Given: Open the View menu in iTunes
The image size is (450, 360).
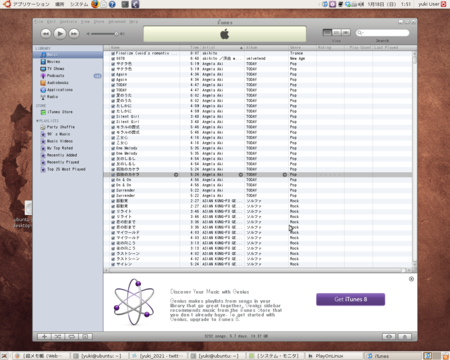Looking at the screenshot, I should click(85, 22).
